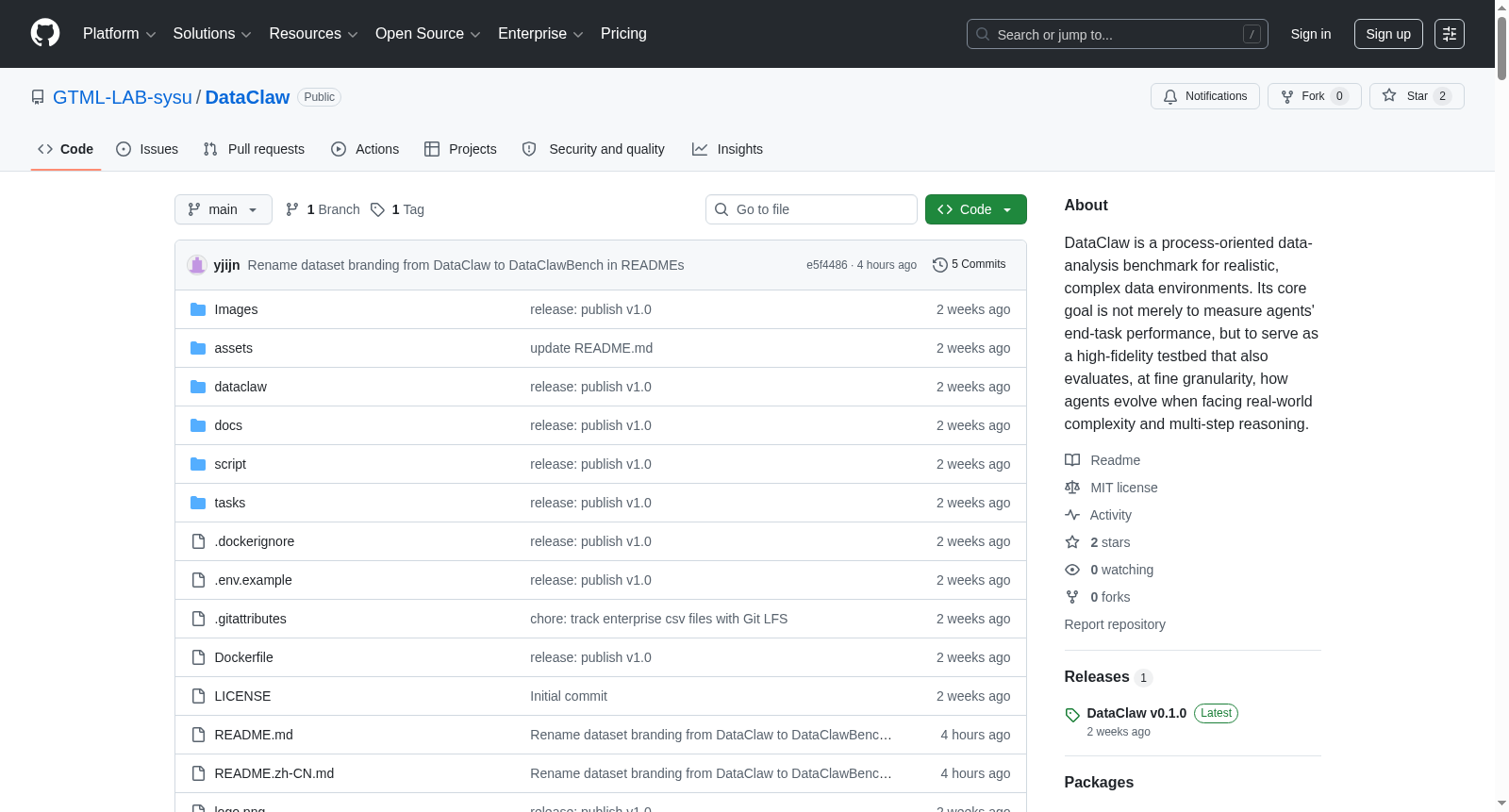Click the GitHub logo icon
This screenshot has height=812, width=1509.
(x=45, y=33)
